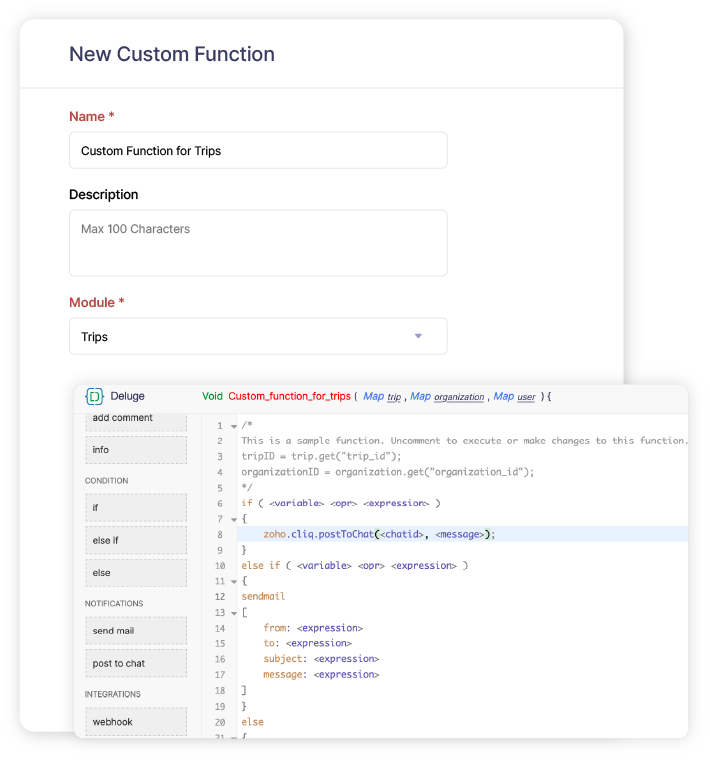The width and height of the screenshot is (710, 760).
Task: Click the highlighted zoho.cliq.postToChat line 8
Action: click(462, 534)
